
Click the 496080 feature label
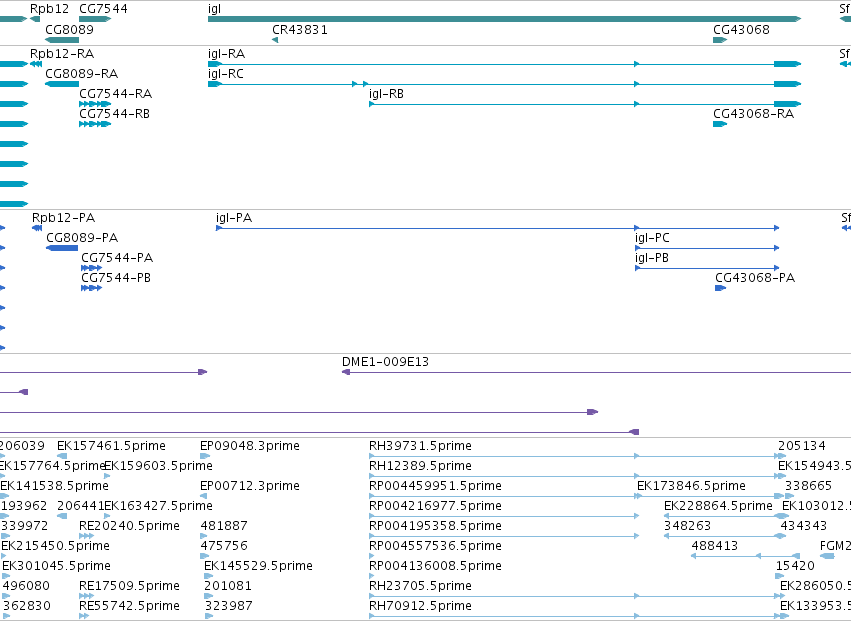[x=26, y=586]
